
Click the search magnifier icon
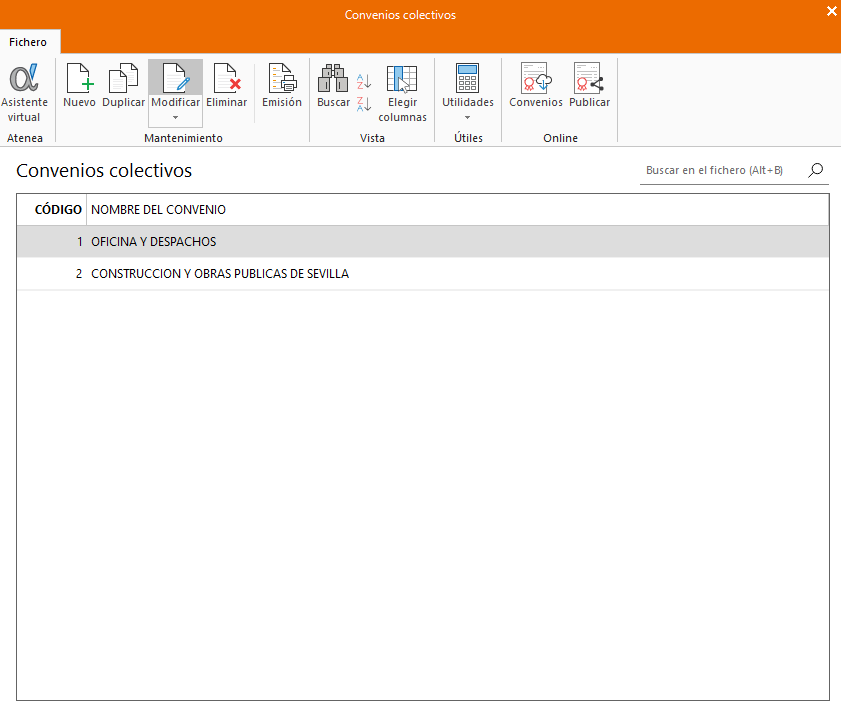816,170
